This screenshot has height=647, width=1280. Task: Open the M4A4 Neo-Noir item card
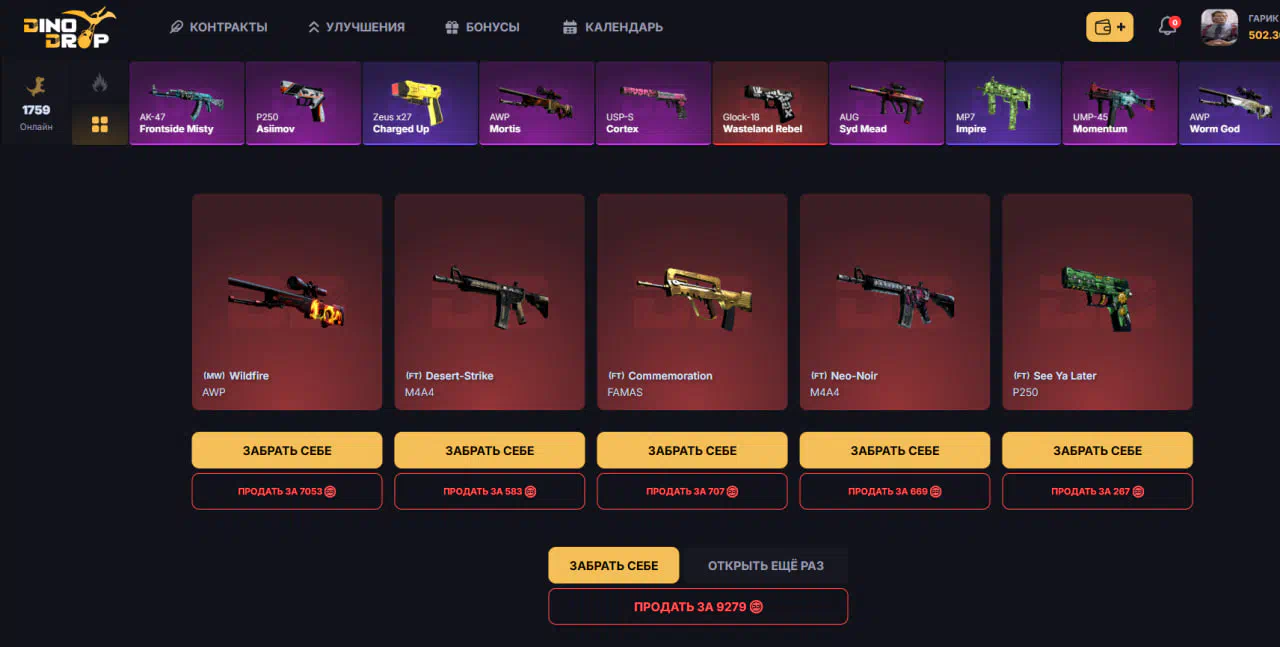(895, 302)
